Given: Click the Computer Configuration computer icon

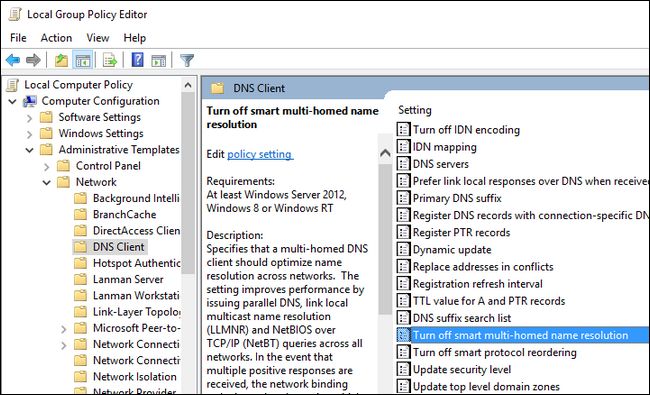Looking at the screenshot, I should pos(30,101).
